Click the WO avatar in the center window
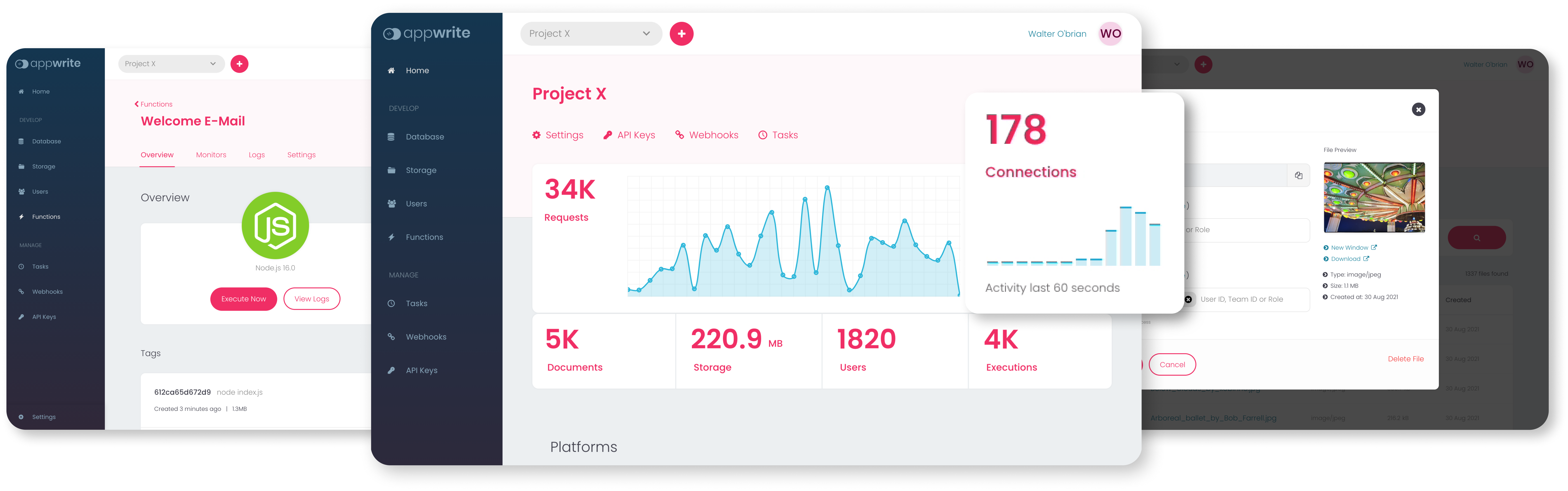 click(x=1110, y=33)
